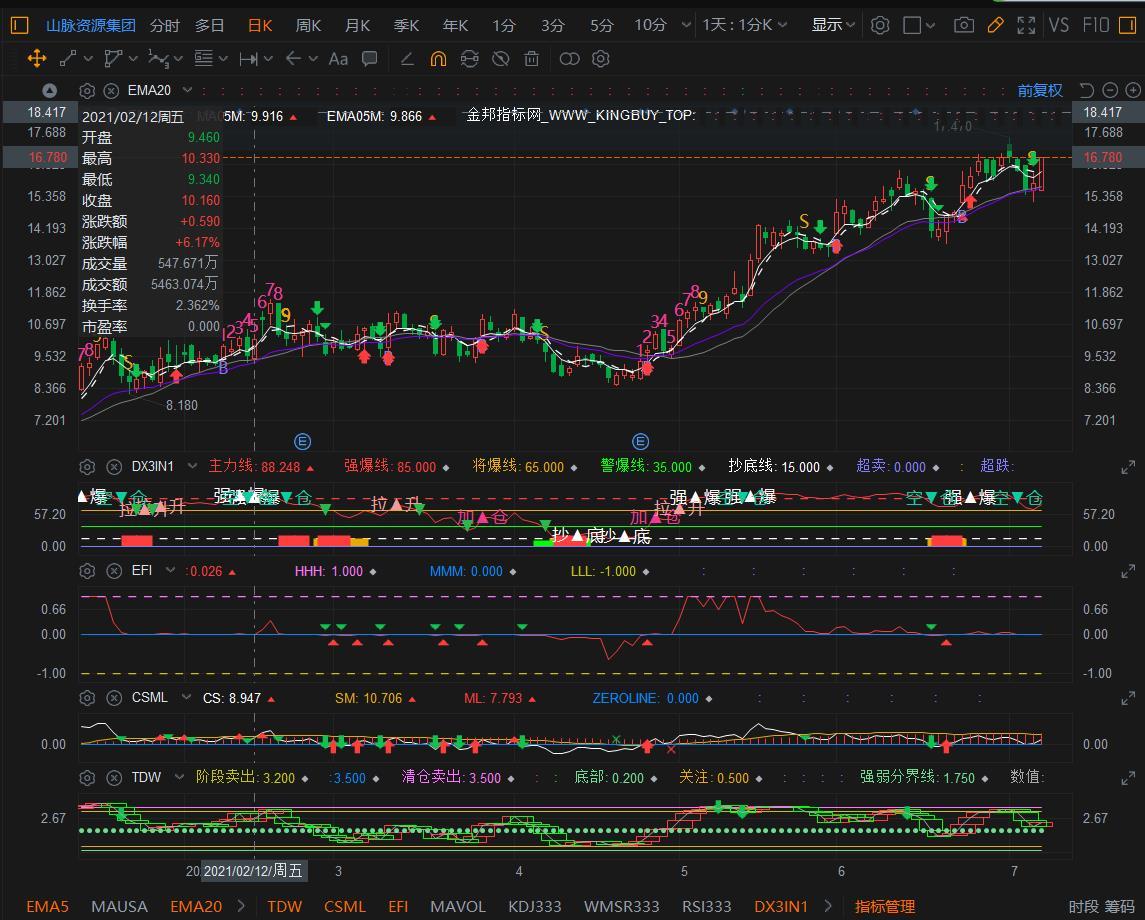Expand EMA20 indicator dropdown
1145x920 pixels.
tap(188, 90)
